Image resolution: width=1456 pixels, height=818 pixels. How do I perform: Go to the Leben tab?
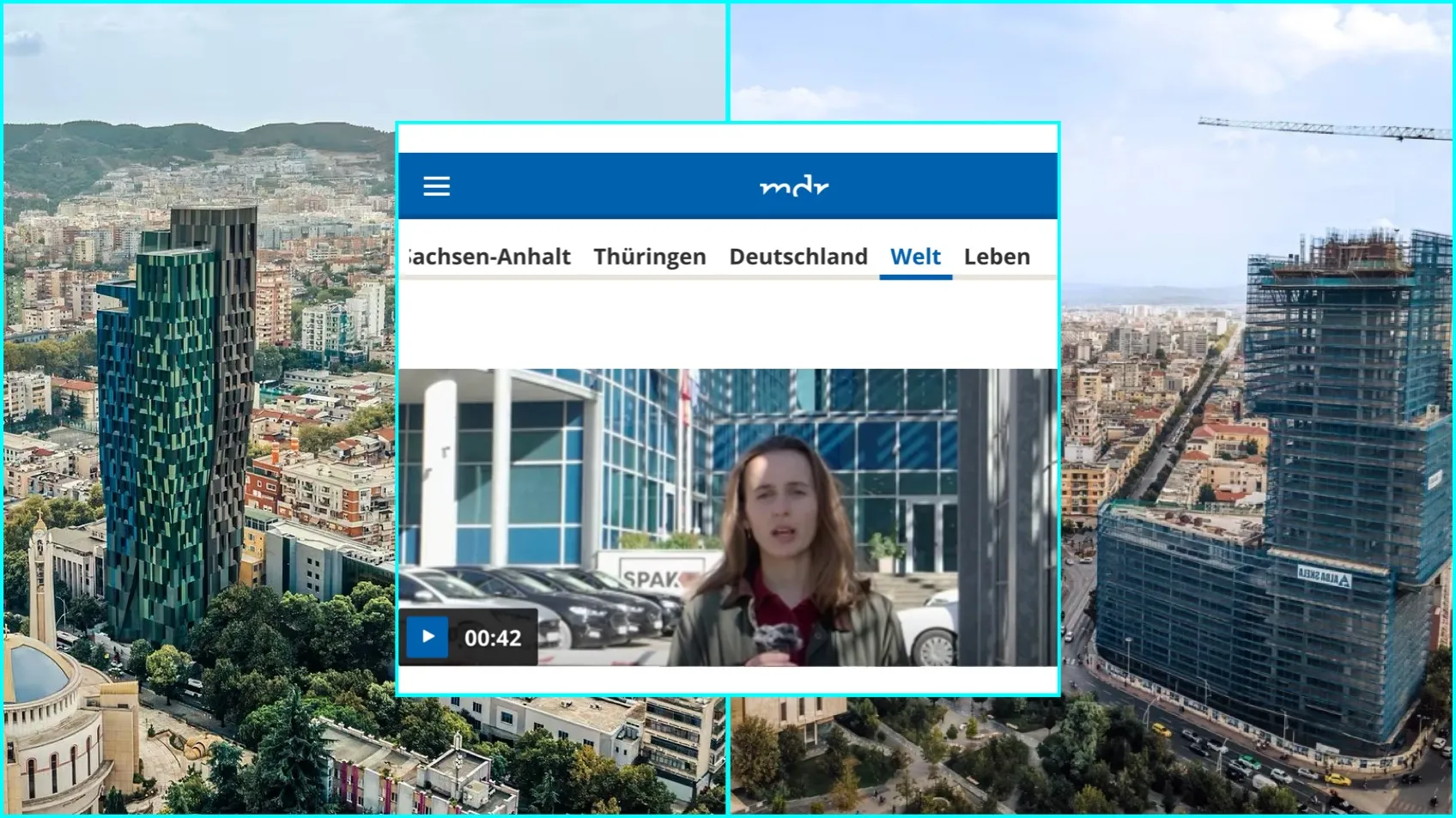coord(997,257)
